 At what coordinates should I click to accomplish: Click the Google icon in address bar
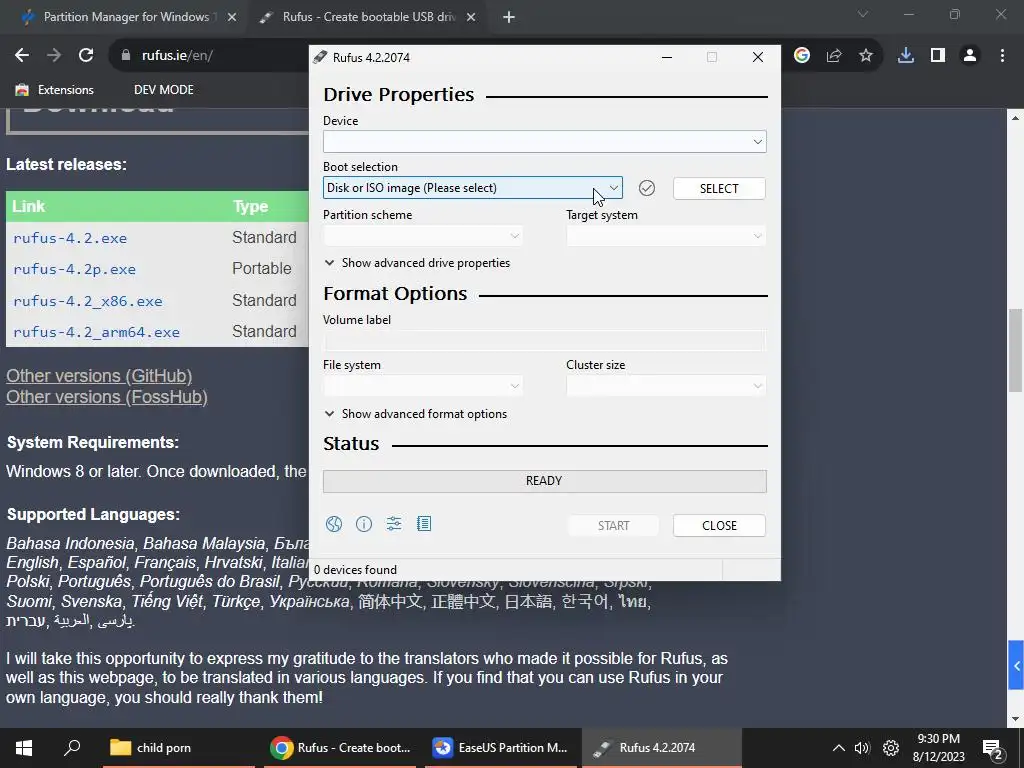[802, 56]
